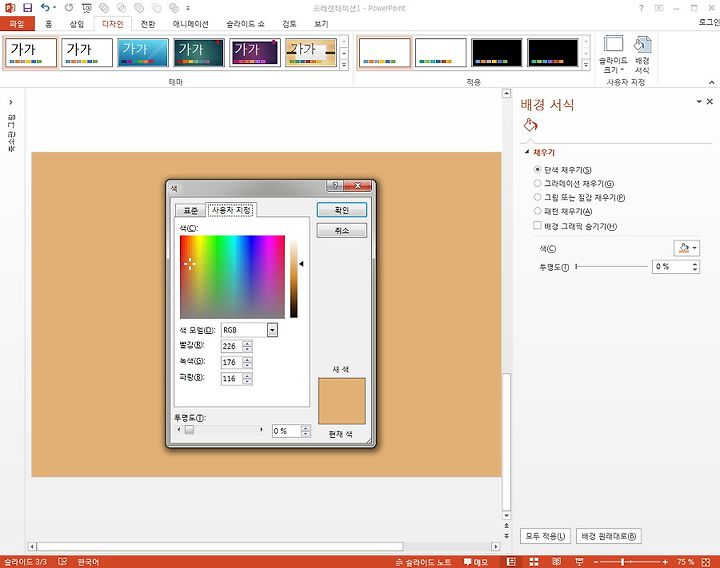Increase 빨강 value with up spinner
This screenshot has height=568, width=720.
(x=248, y=343)
